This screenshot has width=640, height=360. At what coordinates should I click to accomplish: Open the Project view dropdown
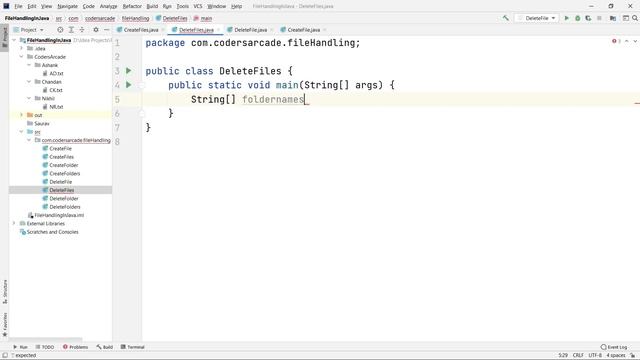coord(29,30)
